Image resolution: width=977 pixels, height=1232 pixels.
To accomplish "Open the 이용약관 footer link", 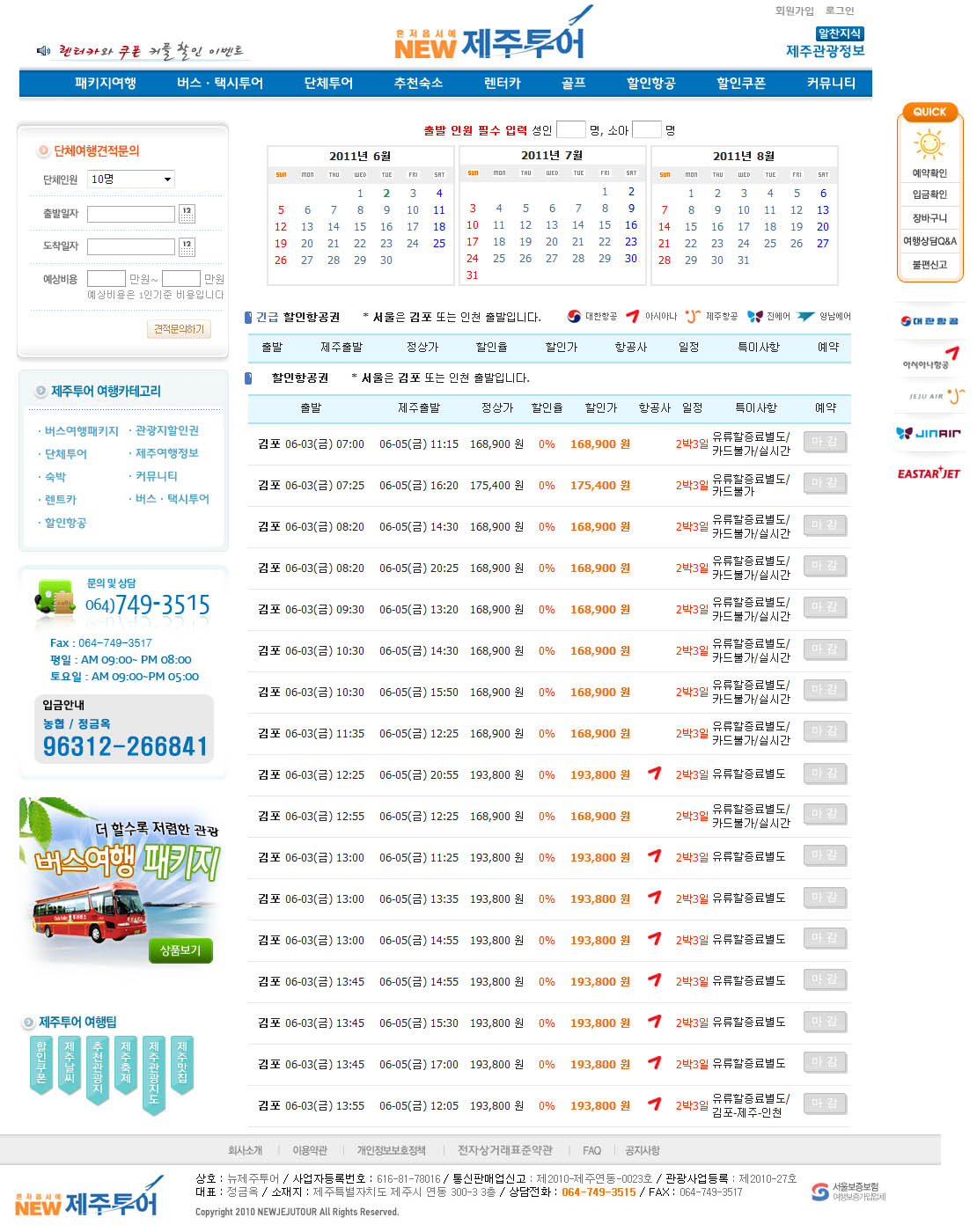I will pyautogui.click(x=310, y=1150).
